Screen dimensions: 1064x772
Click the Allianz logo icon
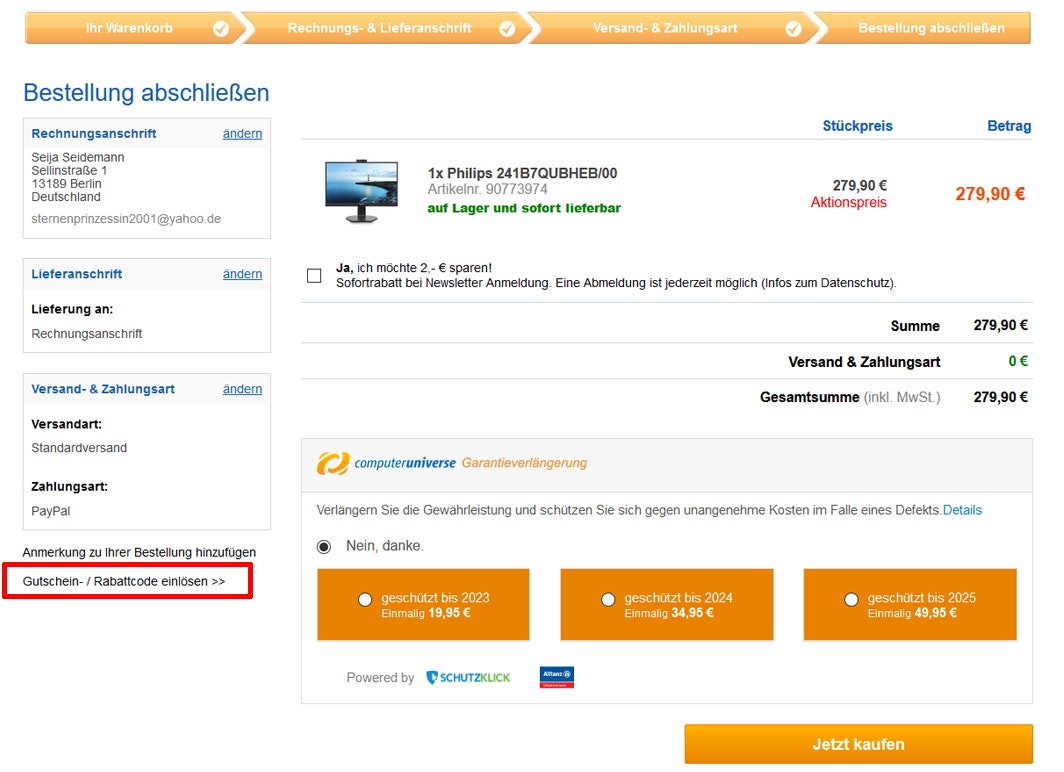click(557, 677)
